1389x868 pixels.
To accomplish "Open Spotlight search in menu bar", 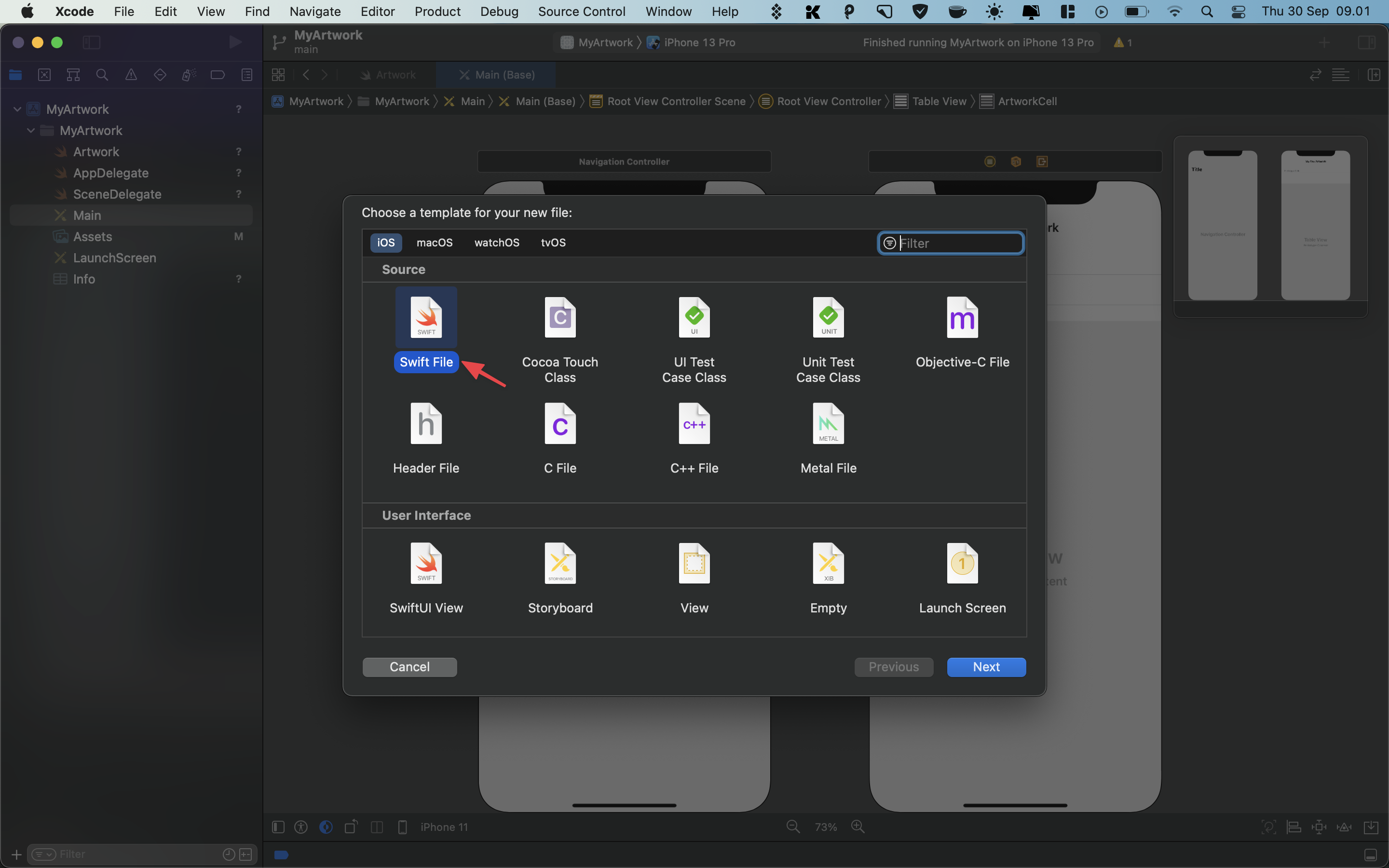I will (x=1207, y=12).
